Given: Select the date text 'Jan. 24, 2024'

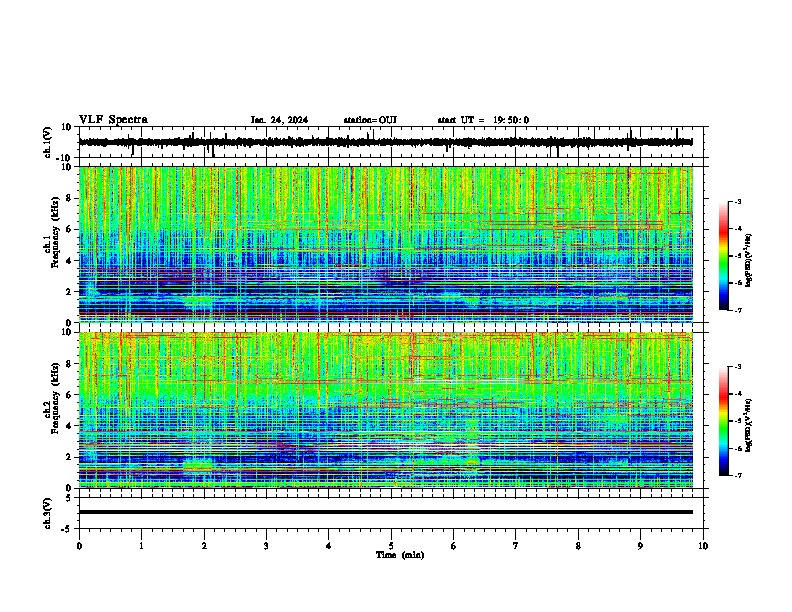Looking at the screenshot, I should point(279,120).
